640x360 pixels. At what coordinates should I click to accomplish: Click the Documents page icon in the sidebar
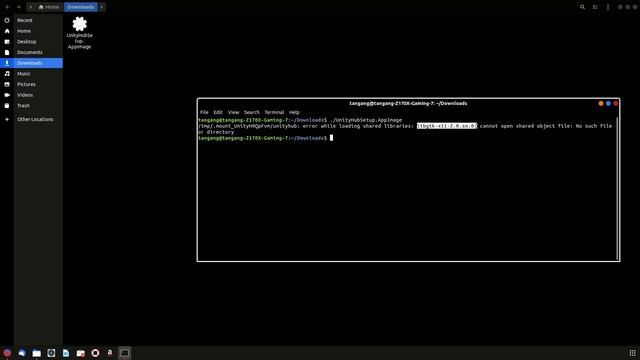coord(7,52)
